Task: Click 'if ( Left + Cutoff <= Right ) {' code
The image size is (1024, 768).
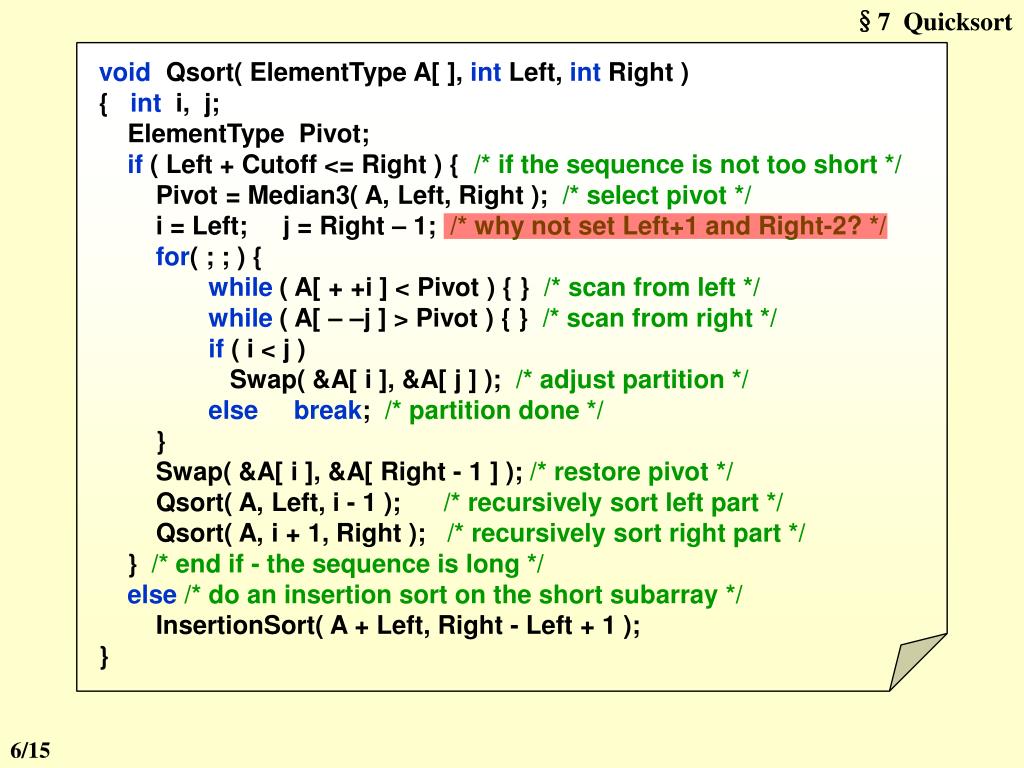Action: (x=293, y=165)
